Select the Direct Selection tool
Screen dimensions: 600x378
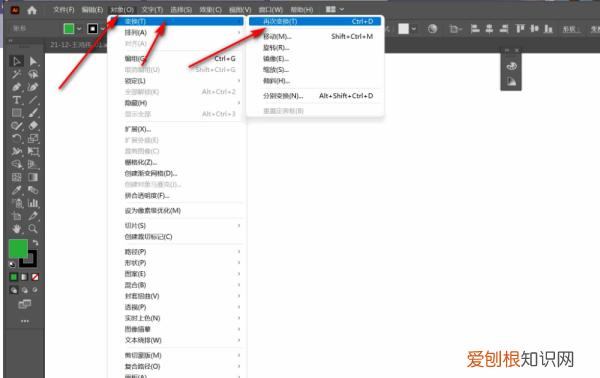tap(33, 61)
